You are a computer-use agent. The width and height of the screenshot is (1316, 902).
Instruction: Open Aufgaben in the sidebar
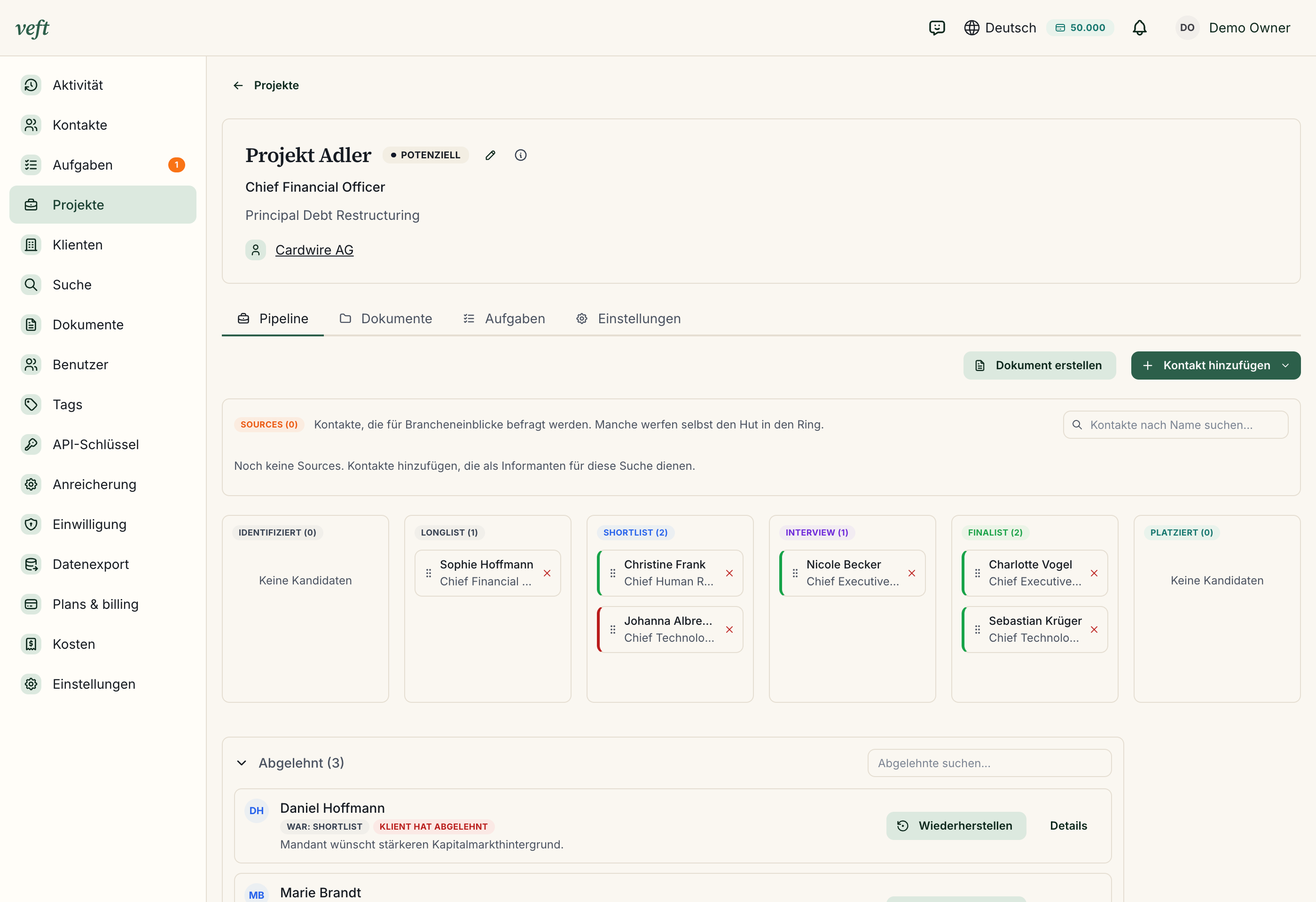click(102, 165)
